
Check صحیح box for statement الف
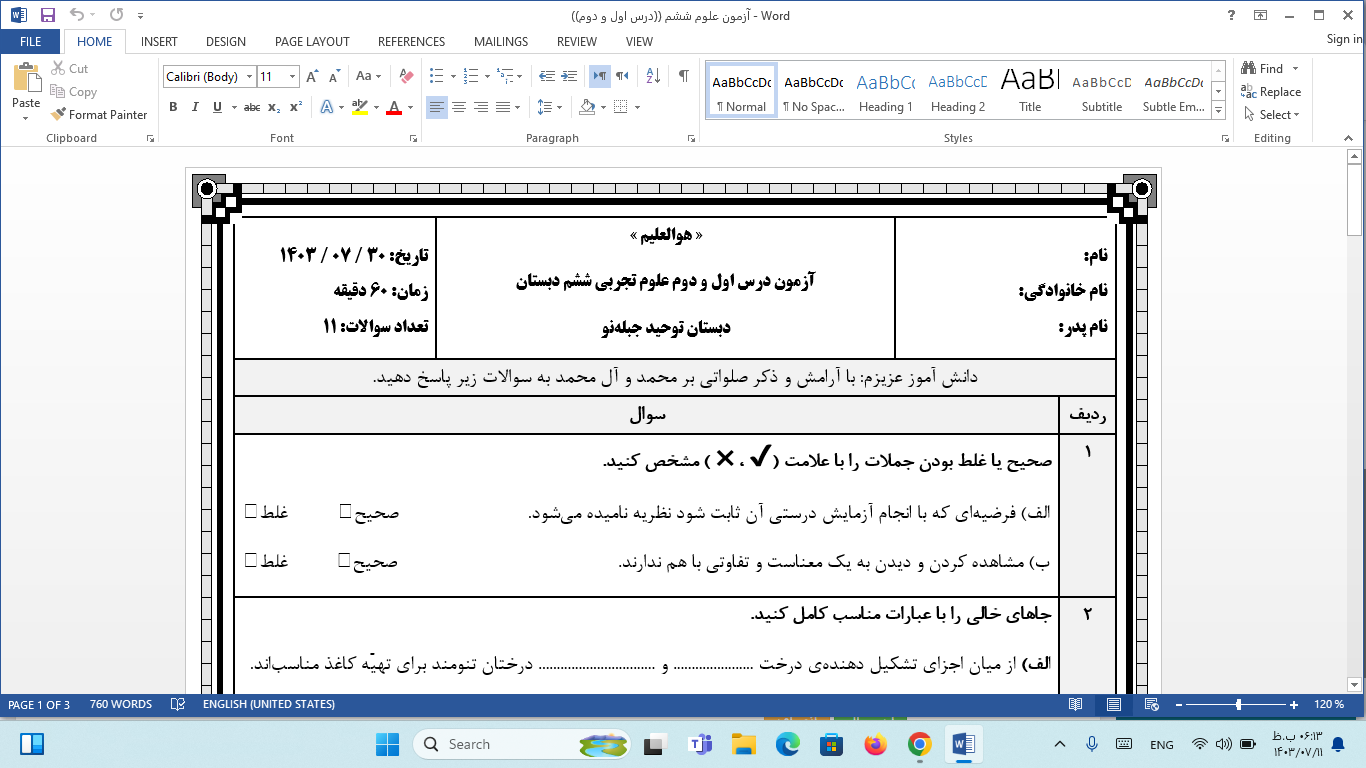click(x=345, y=512)
